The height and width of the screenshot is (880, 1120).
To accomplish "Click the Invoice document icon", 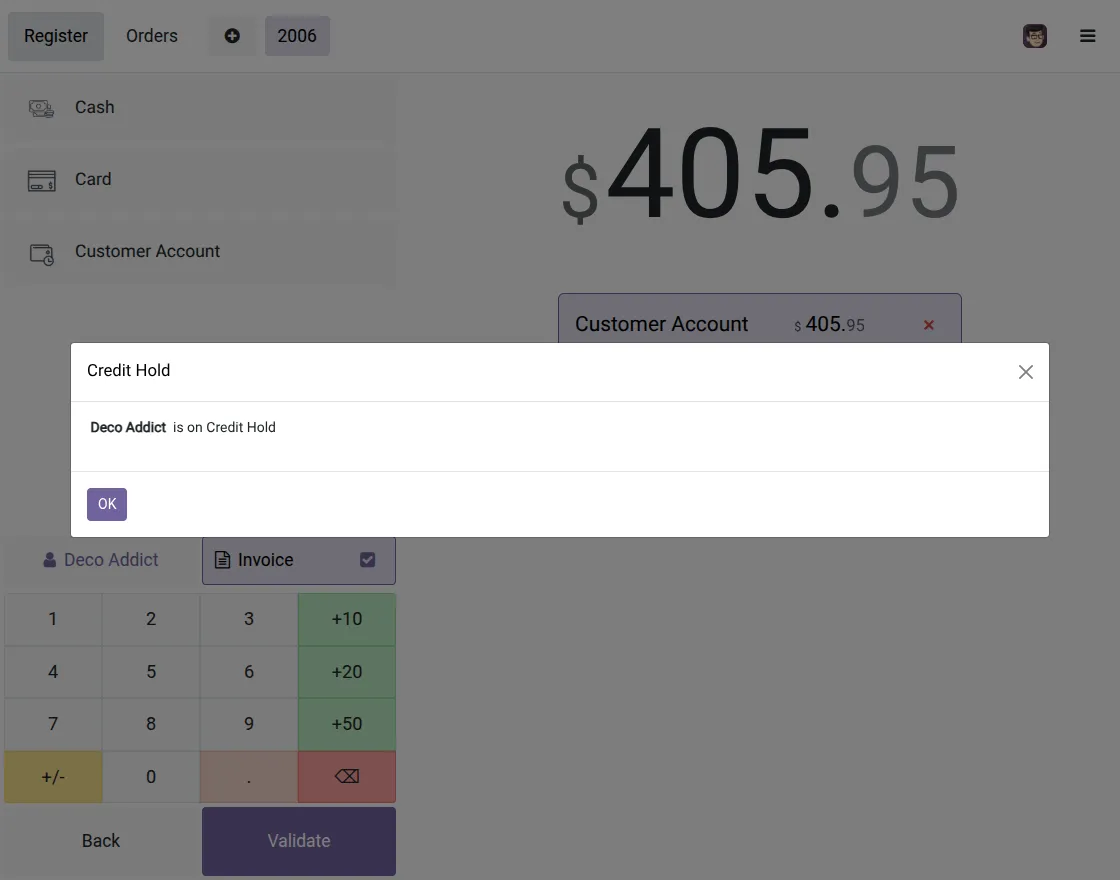I will tap(222, 560).
